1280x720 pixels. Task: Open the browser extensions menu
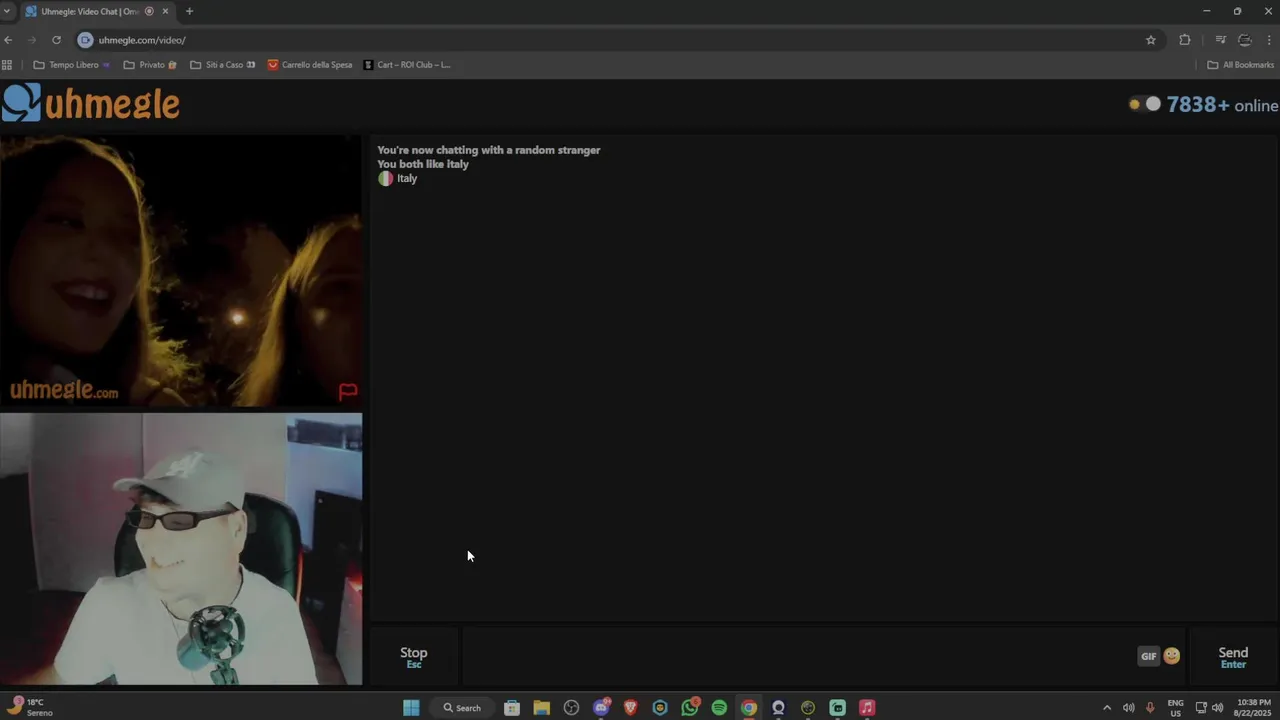(1185, 40)
